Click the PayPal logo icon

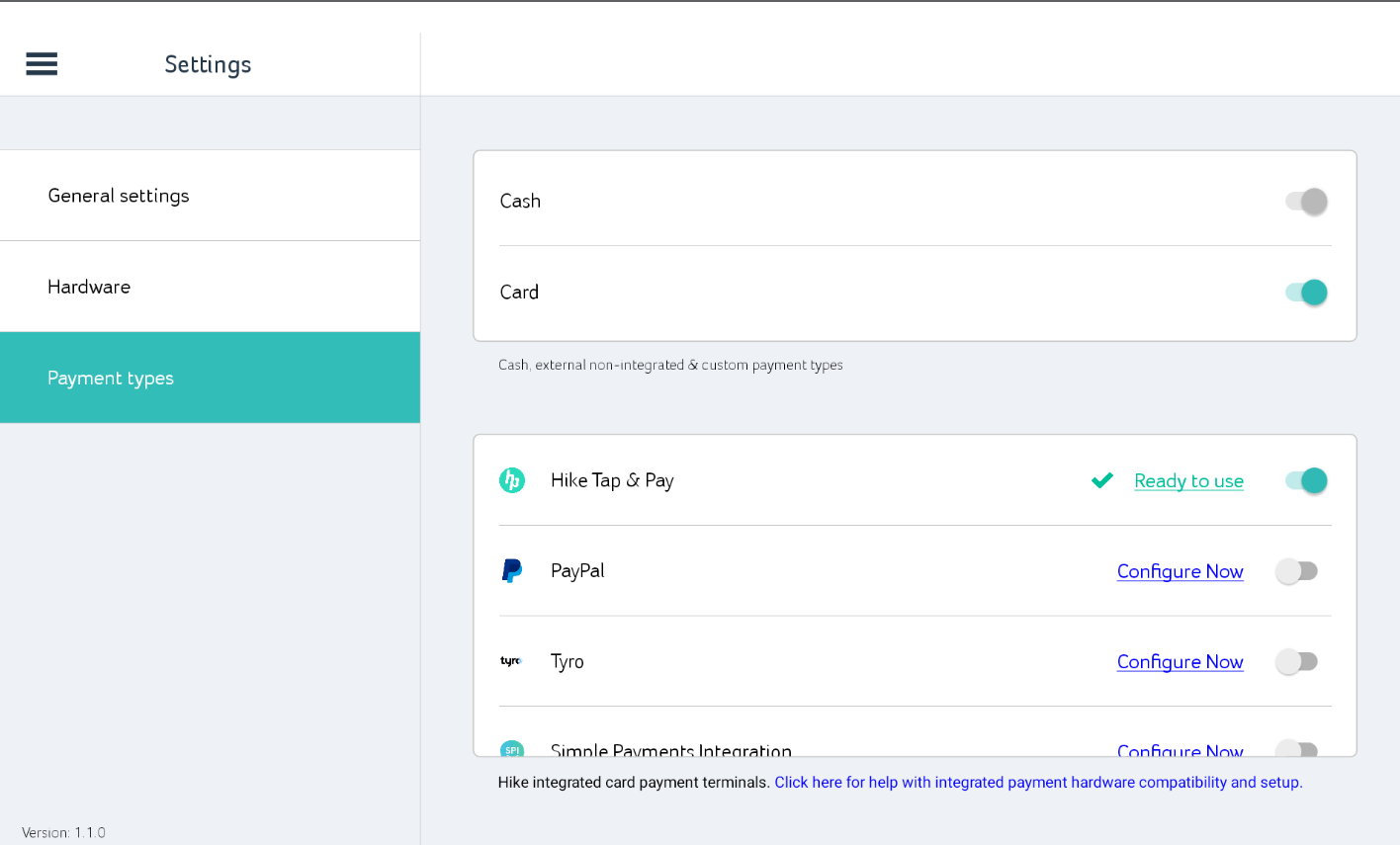511,571
